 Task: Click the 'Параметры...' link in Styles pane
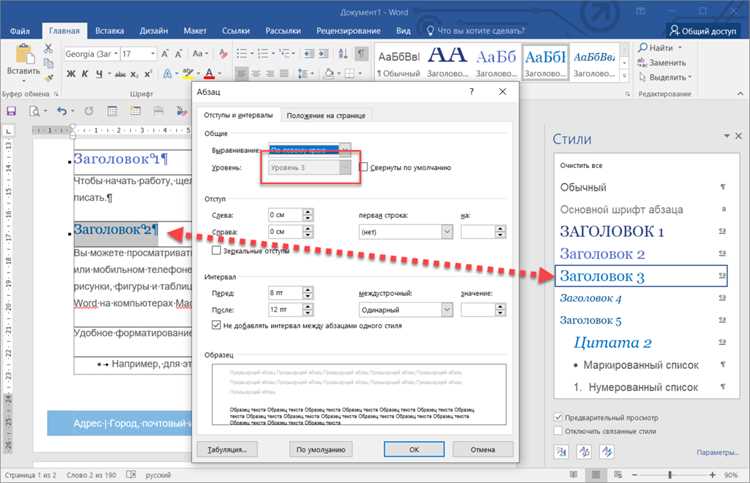coord(717,452)
